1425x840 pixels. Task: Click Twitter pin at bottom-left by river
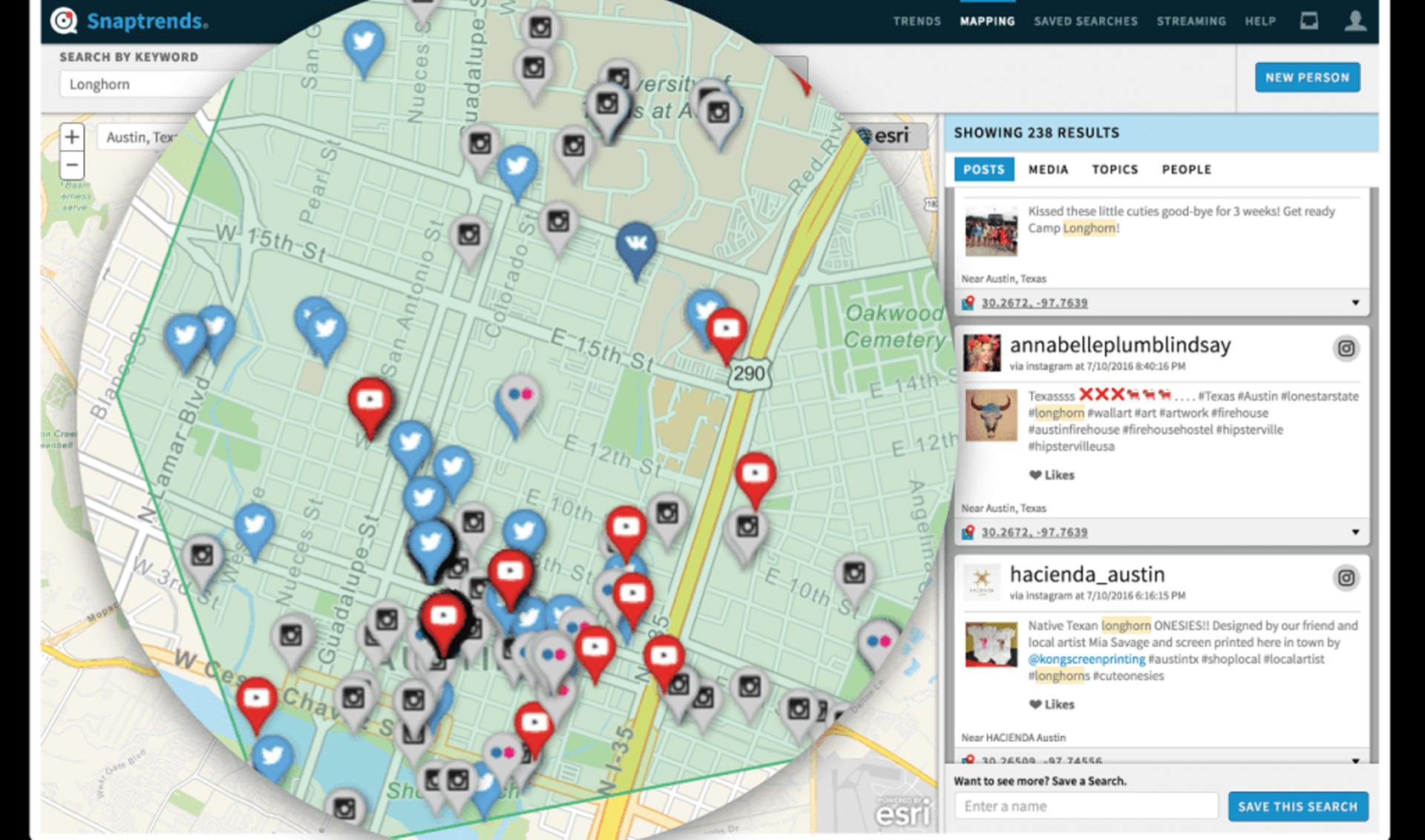point(272,758)
